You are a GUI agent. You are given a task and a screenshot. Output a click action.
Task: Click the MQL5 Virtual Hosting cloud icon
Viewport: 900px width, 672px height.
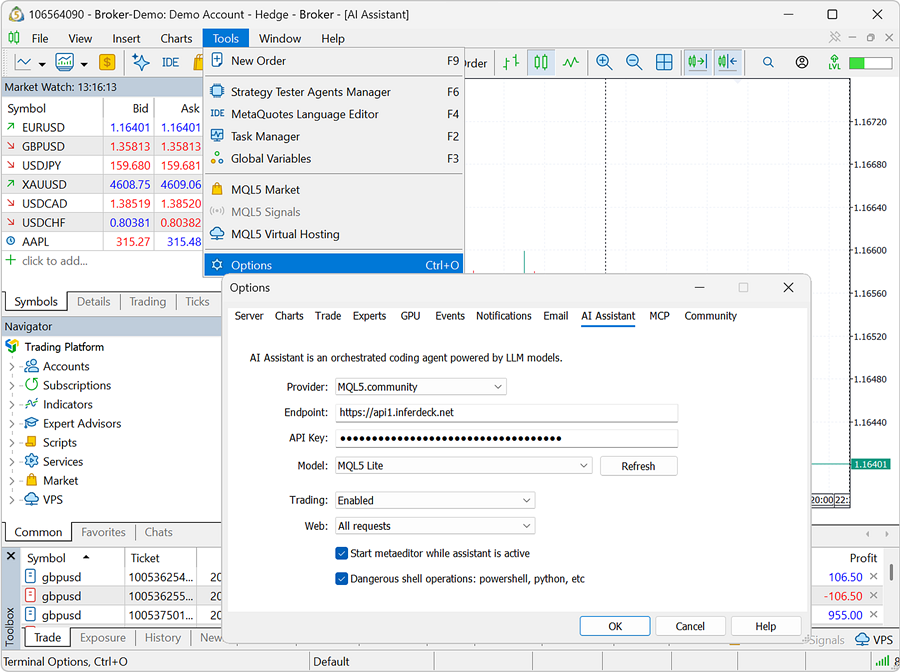pos(217,234)
